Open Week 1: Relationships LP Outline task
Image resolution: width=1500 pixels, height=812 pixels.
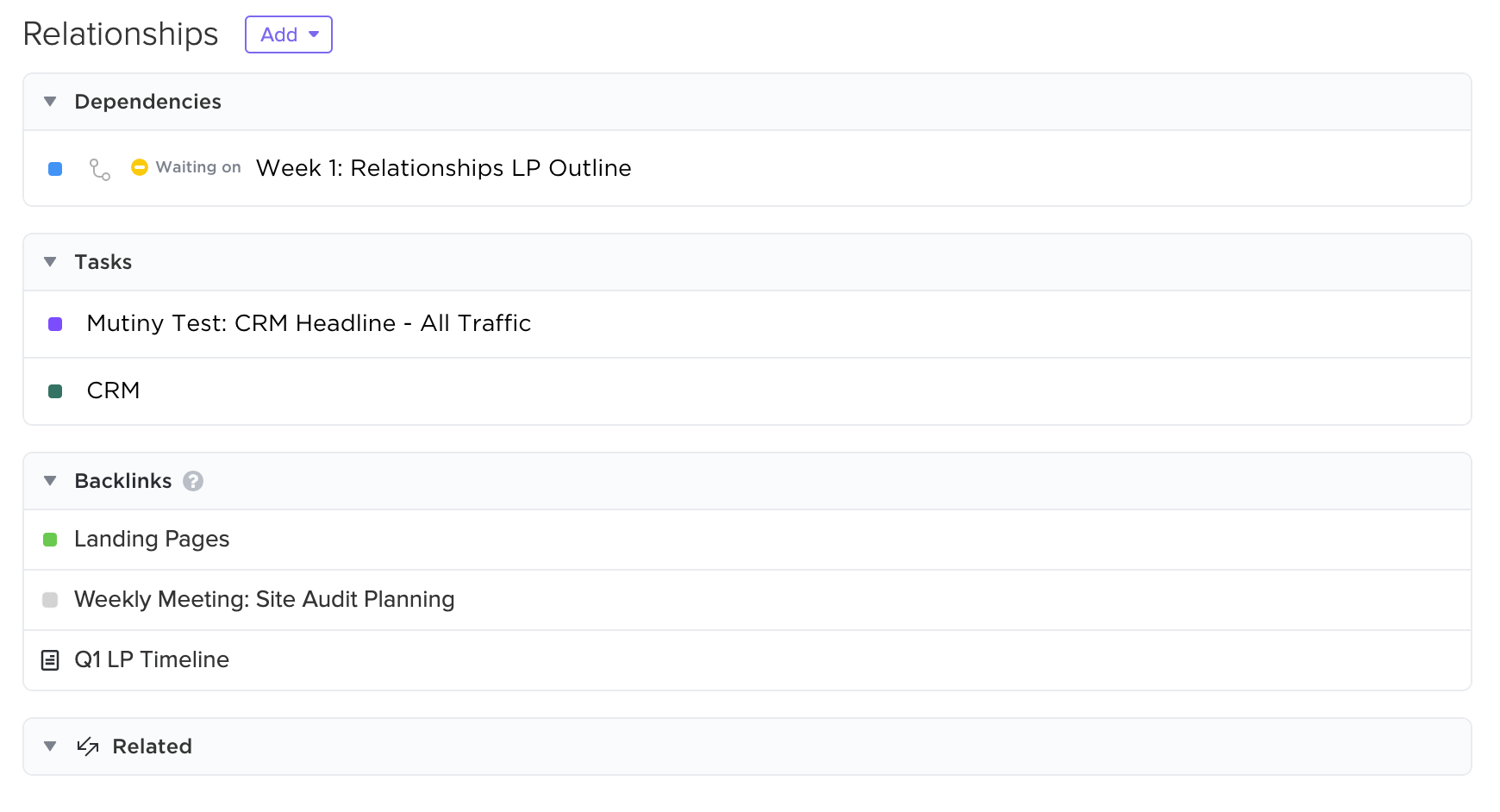click(443, 168)
